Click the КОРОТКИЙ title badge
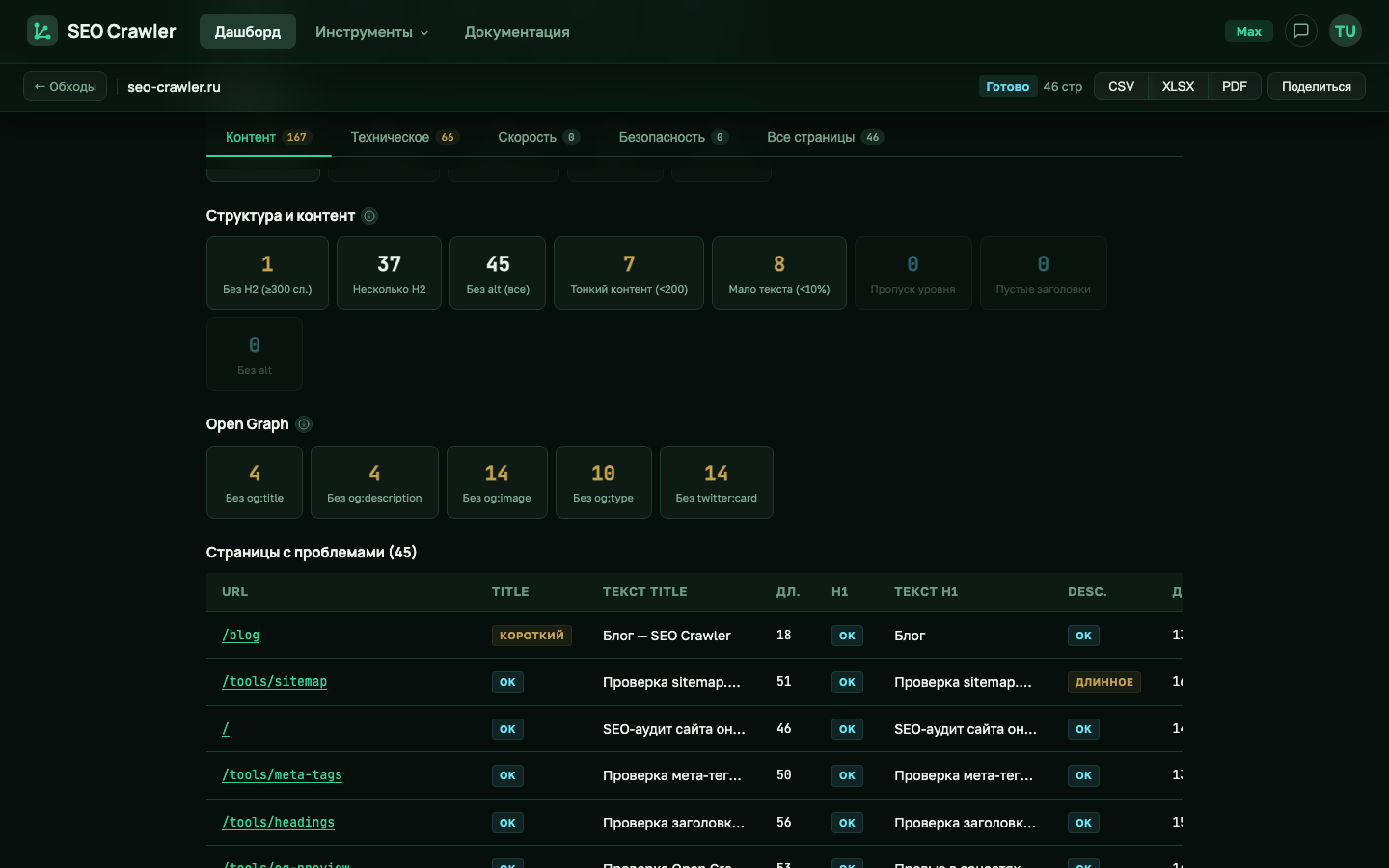 coord(531,636)
